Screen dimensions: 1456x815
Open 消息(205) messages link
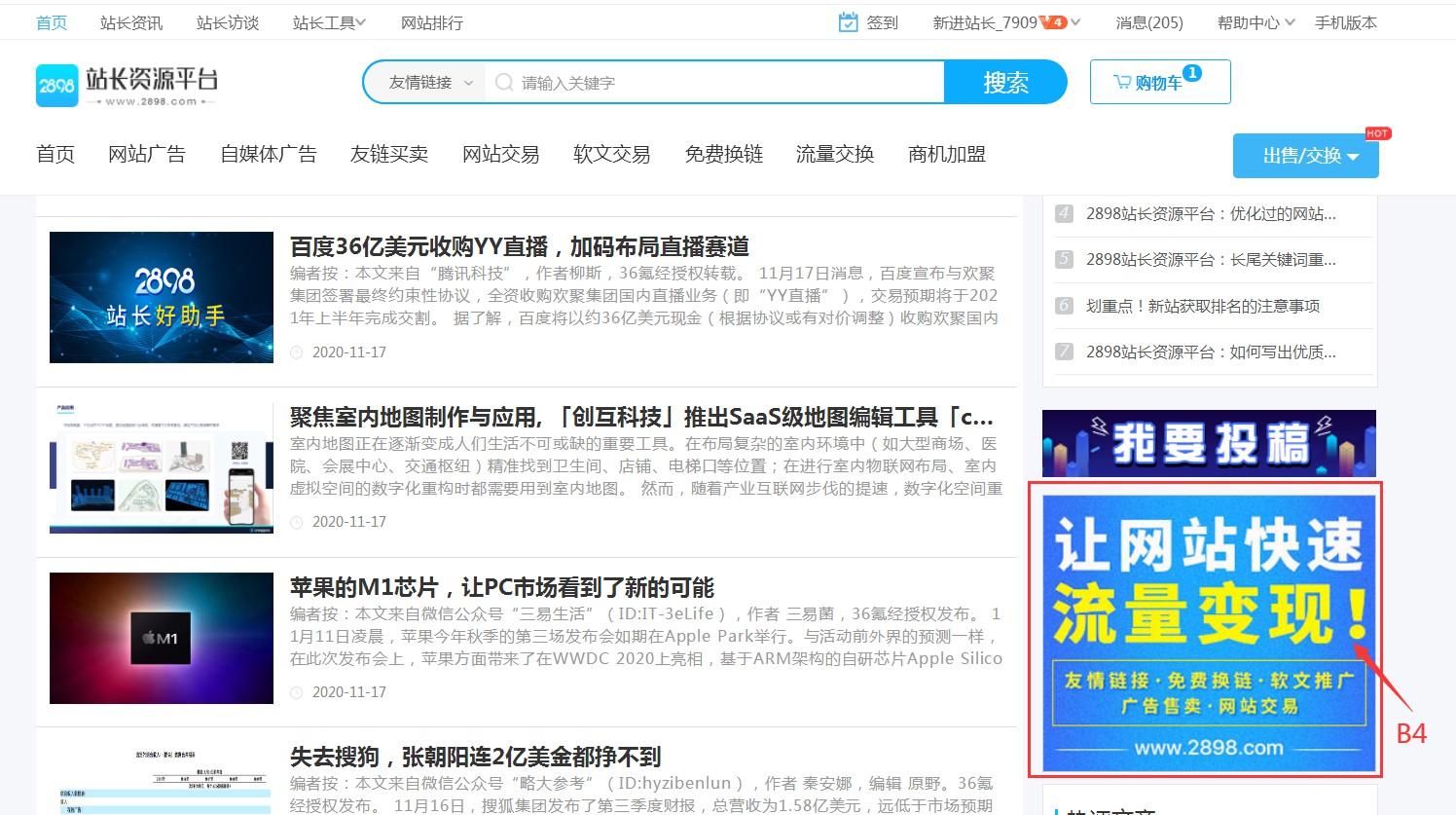coord(1149,22)
